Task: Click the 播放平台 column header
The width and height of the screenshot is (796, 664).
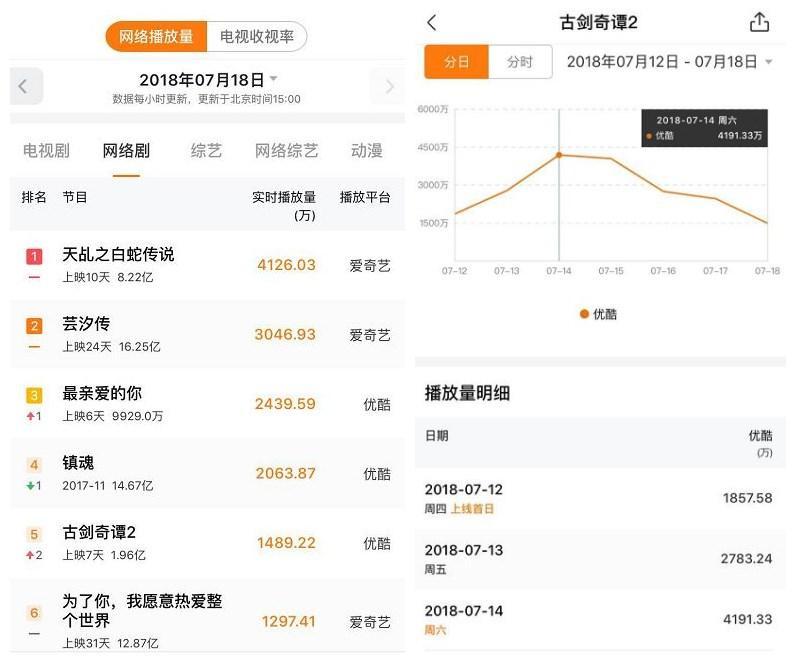Action: 364,197
